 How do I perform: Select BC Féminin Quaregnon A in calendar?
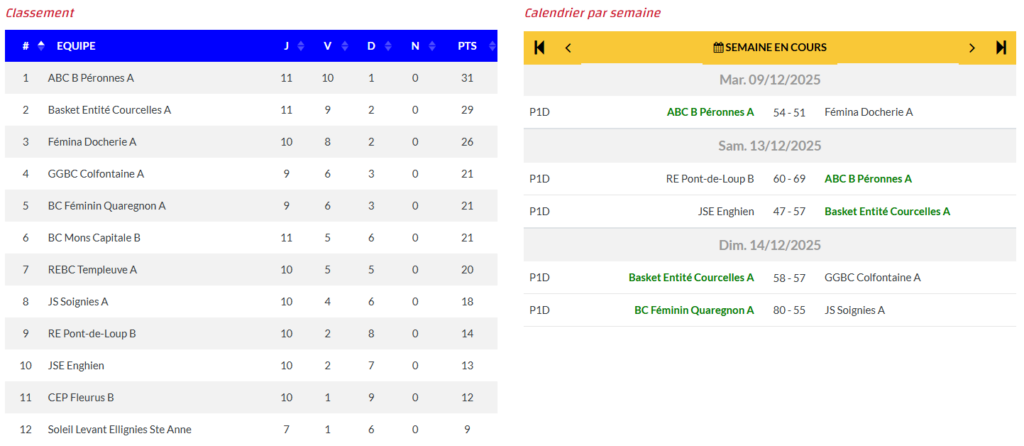(694, 310)
